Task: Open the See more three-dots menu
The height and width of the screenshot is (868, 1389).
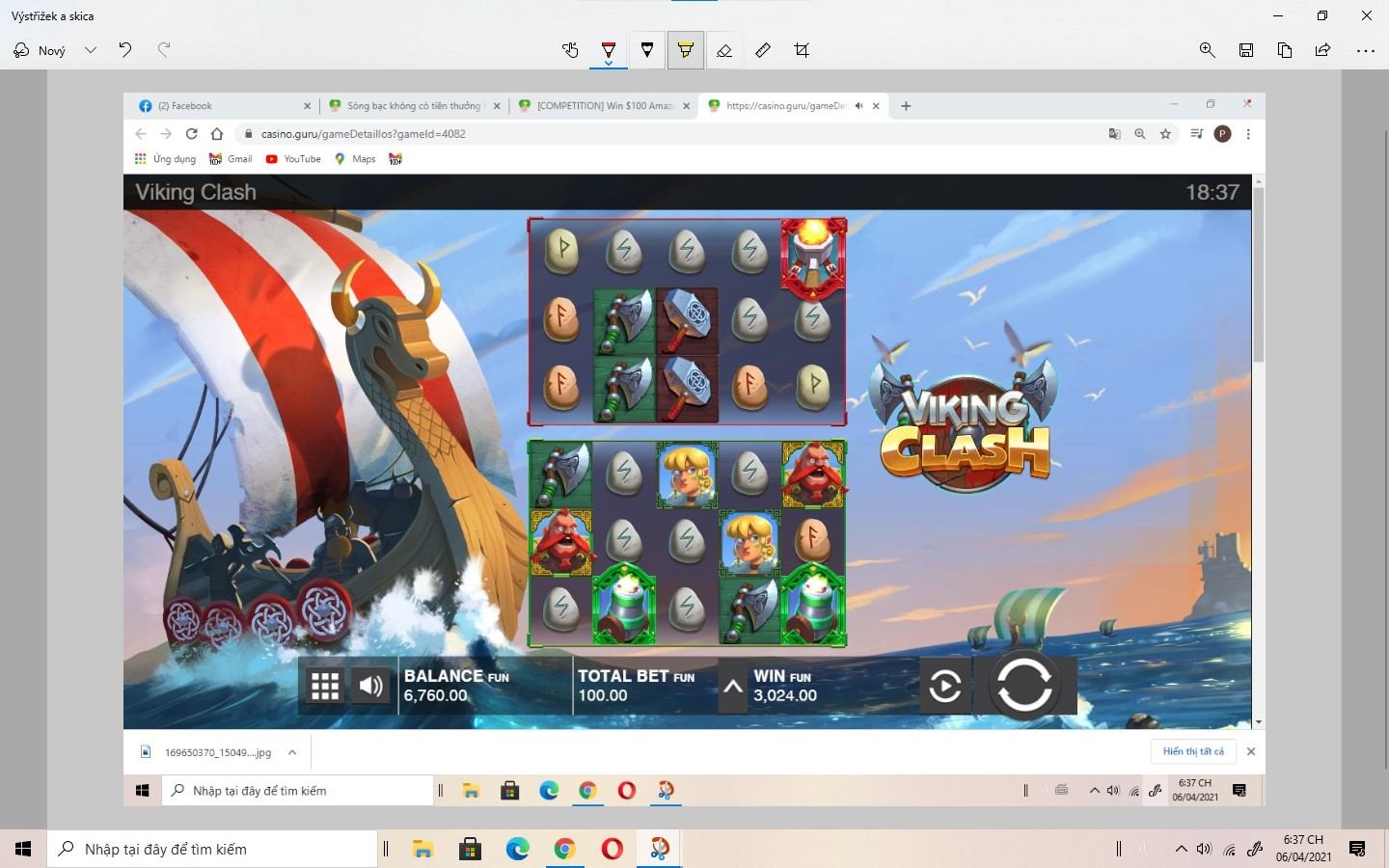Action: [1366, 50]
